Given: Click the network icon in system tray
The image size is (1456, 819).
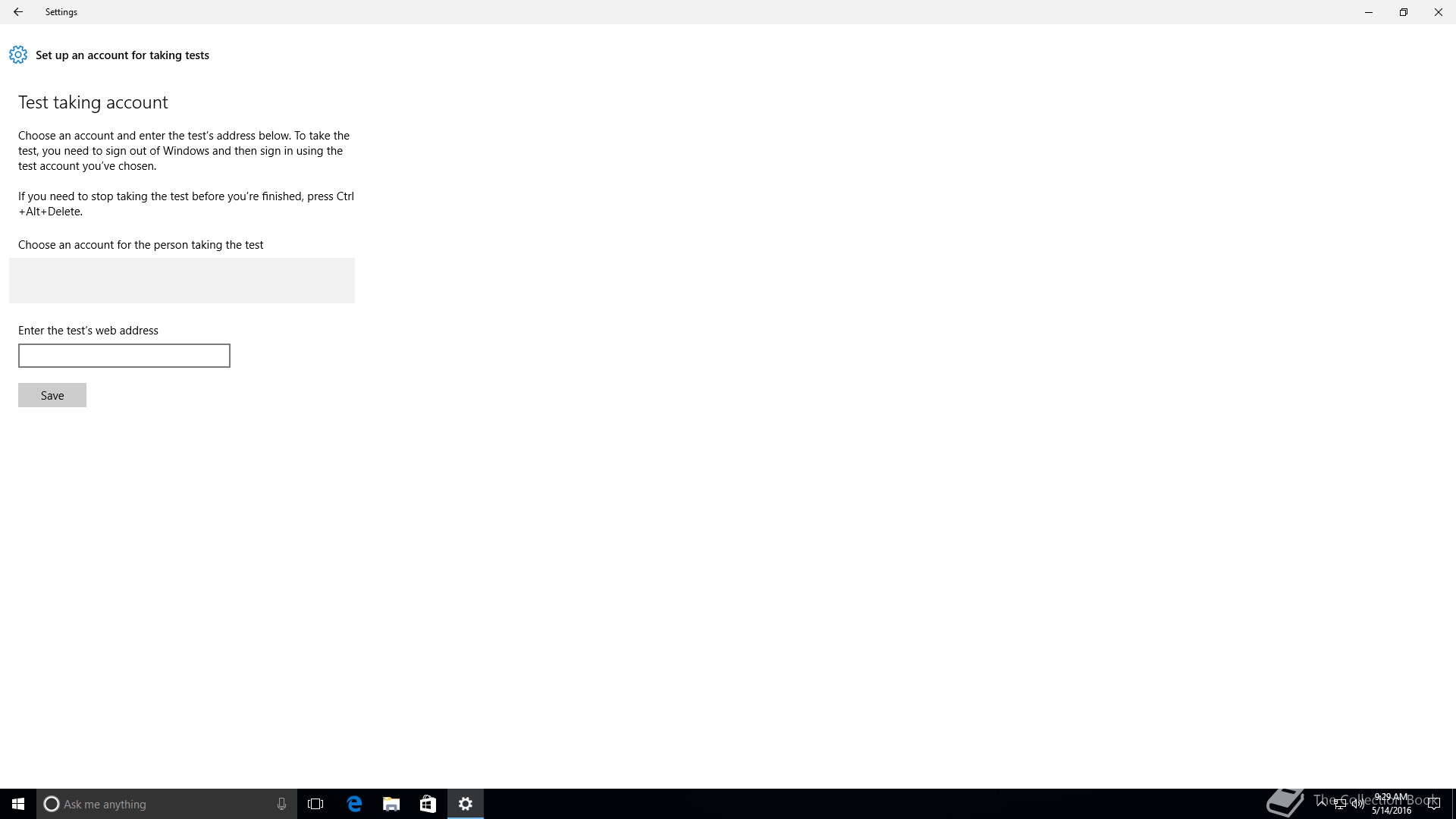Looking at the screenshot, I should pos(1340,804).
